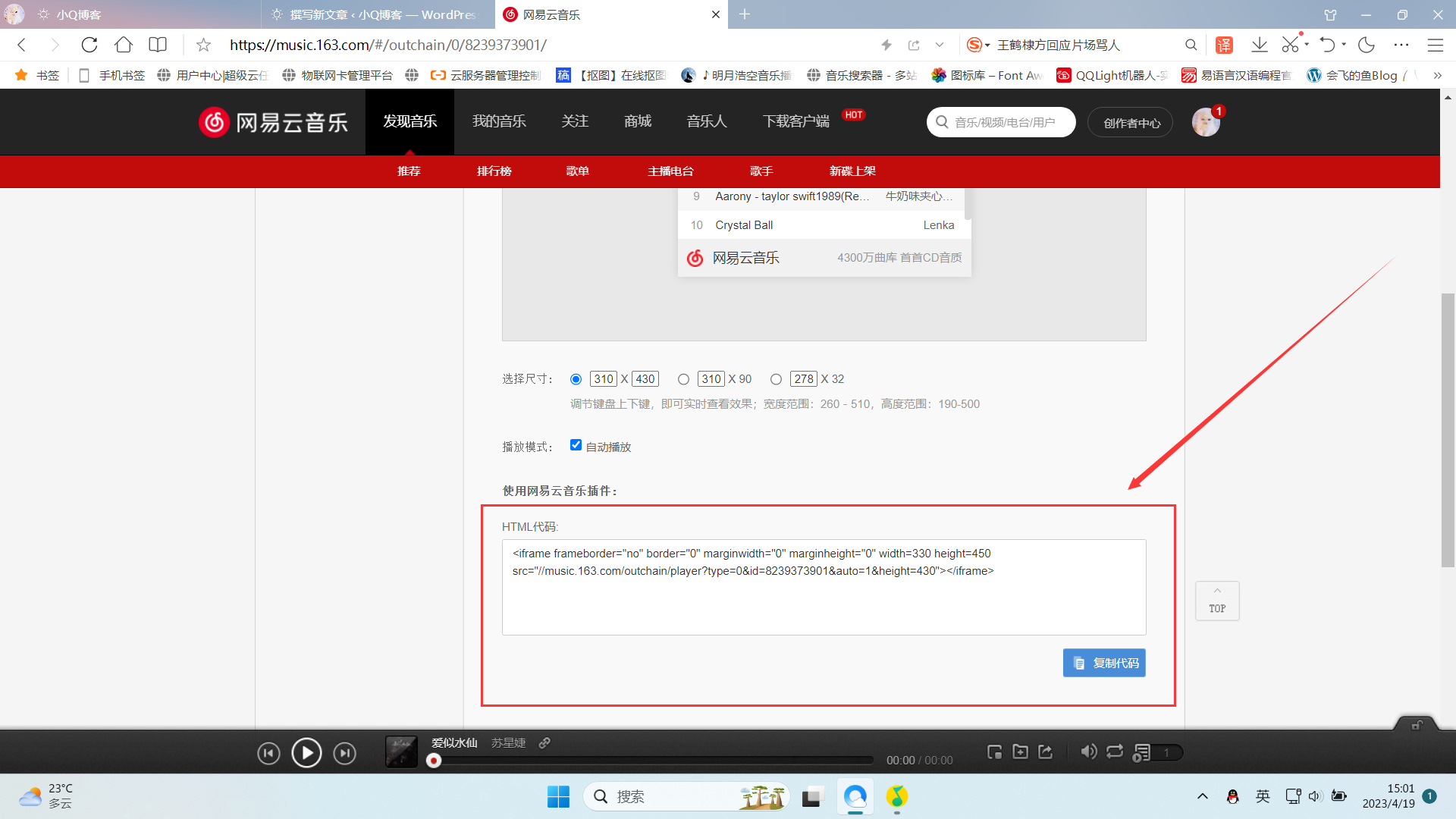Toggle 自动播放 checkbox
The height and width of the screenshot is (819, 1456).
[x=576, y=445]
